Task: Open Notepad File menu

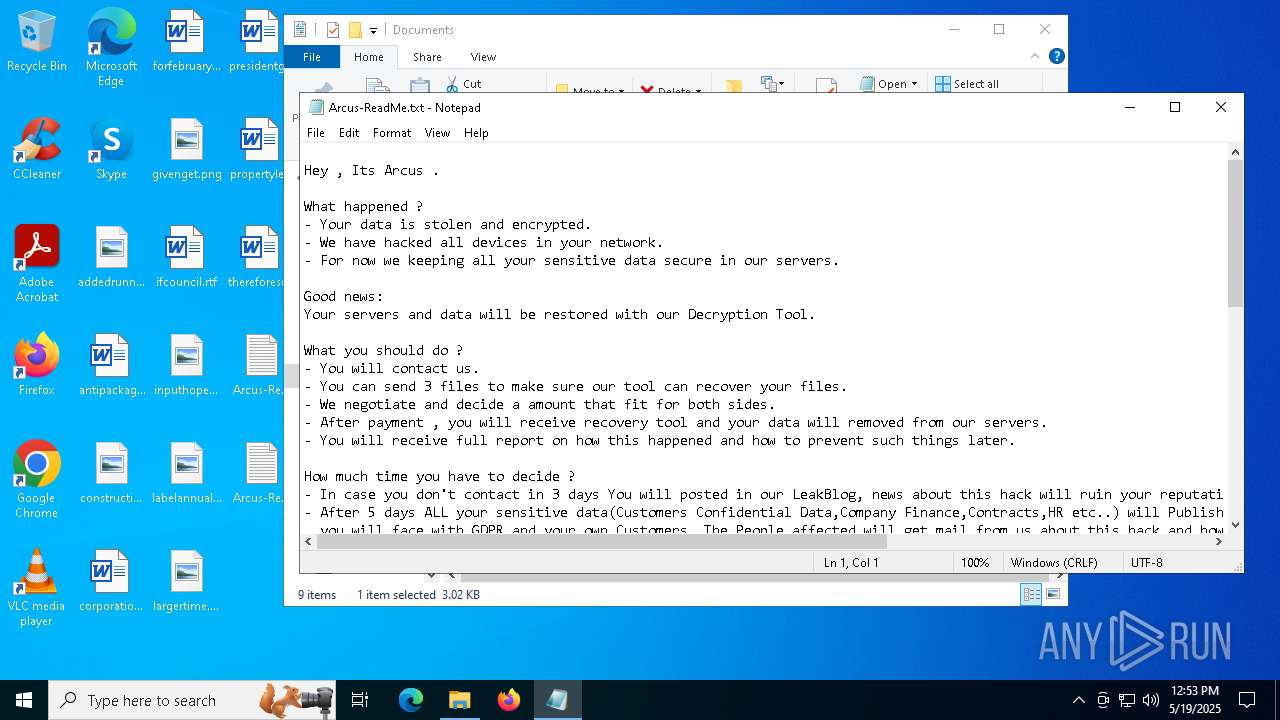Action: pos(316,132)
